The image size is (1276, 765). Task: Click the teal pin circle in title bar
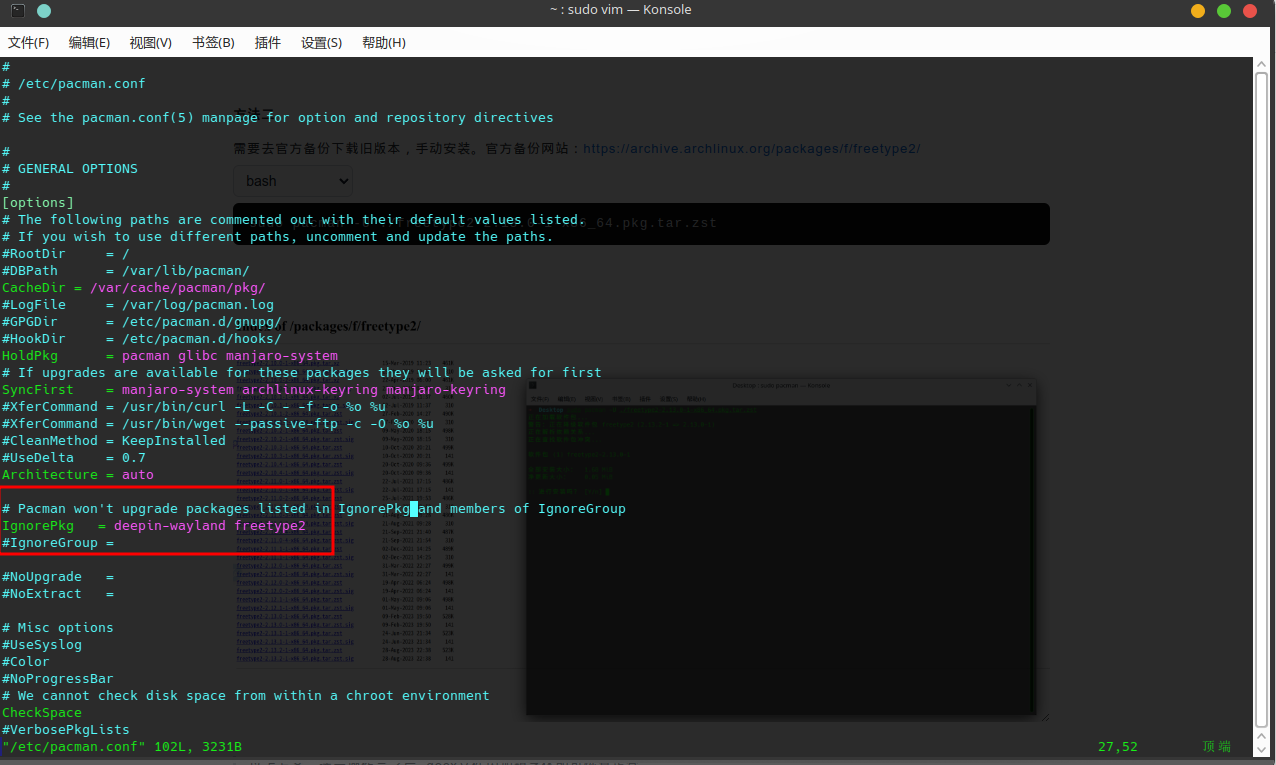pyautogui.click(x=43, y=11)
